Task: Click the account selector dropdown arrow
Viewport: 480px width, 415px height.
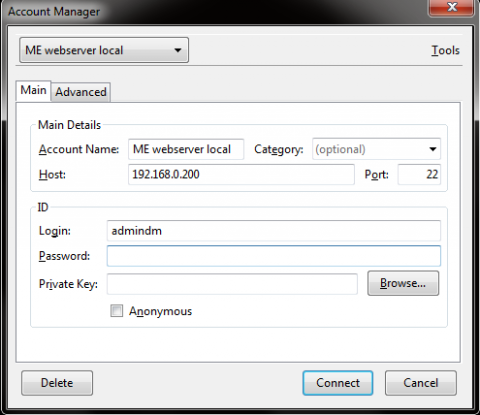Action: coord(178,50)
